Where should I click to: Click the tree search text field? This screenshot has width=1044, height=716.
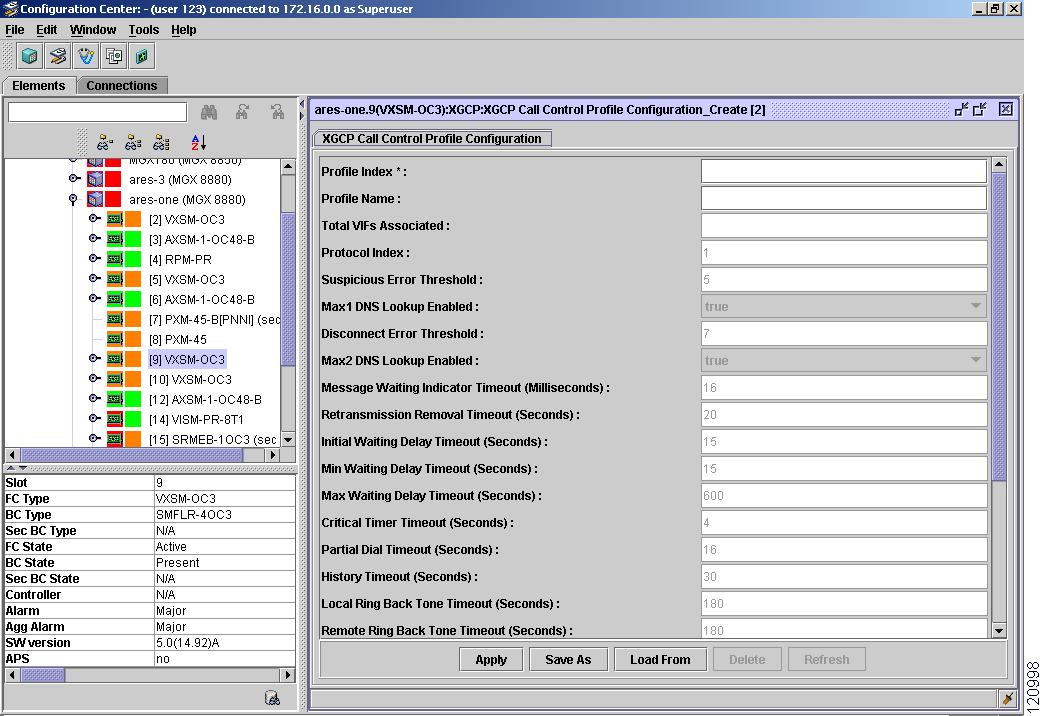pyautogui.click(x=97, y=112)
